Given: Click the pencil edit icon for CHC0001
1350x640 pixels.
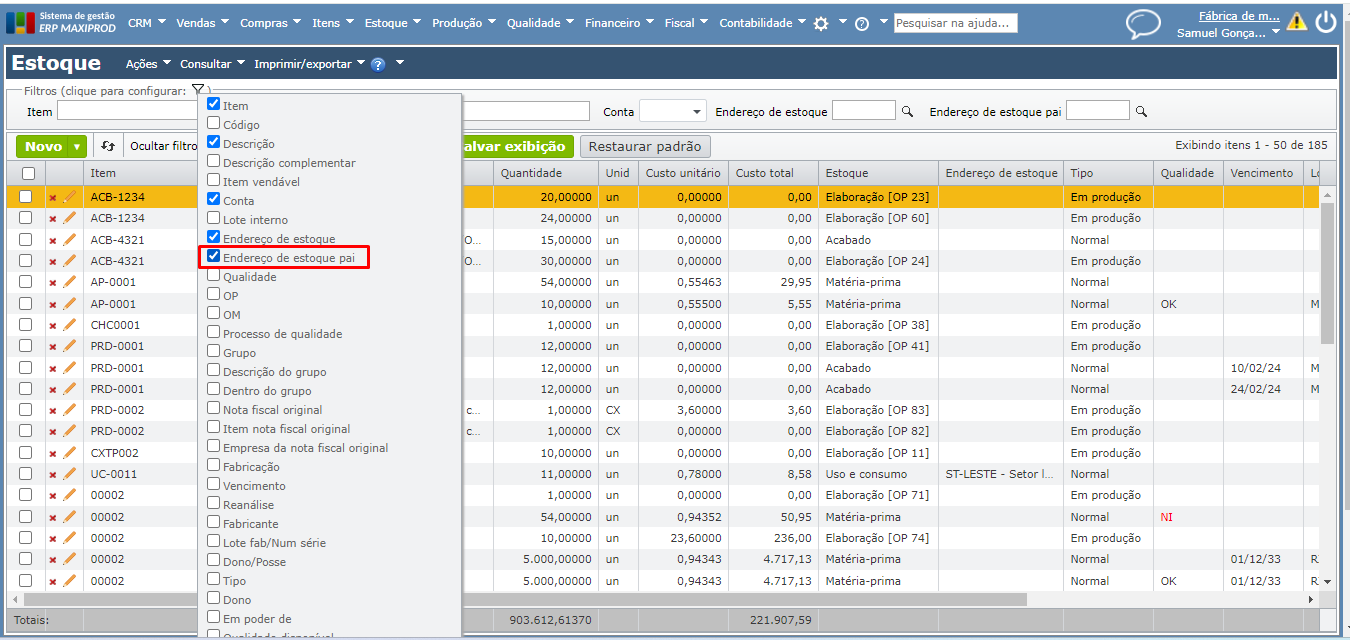Looking at the screenshot, I should [x=70, y=325].
